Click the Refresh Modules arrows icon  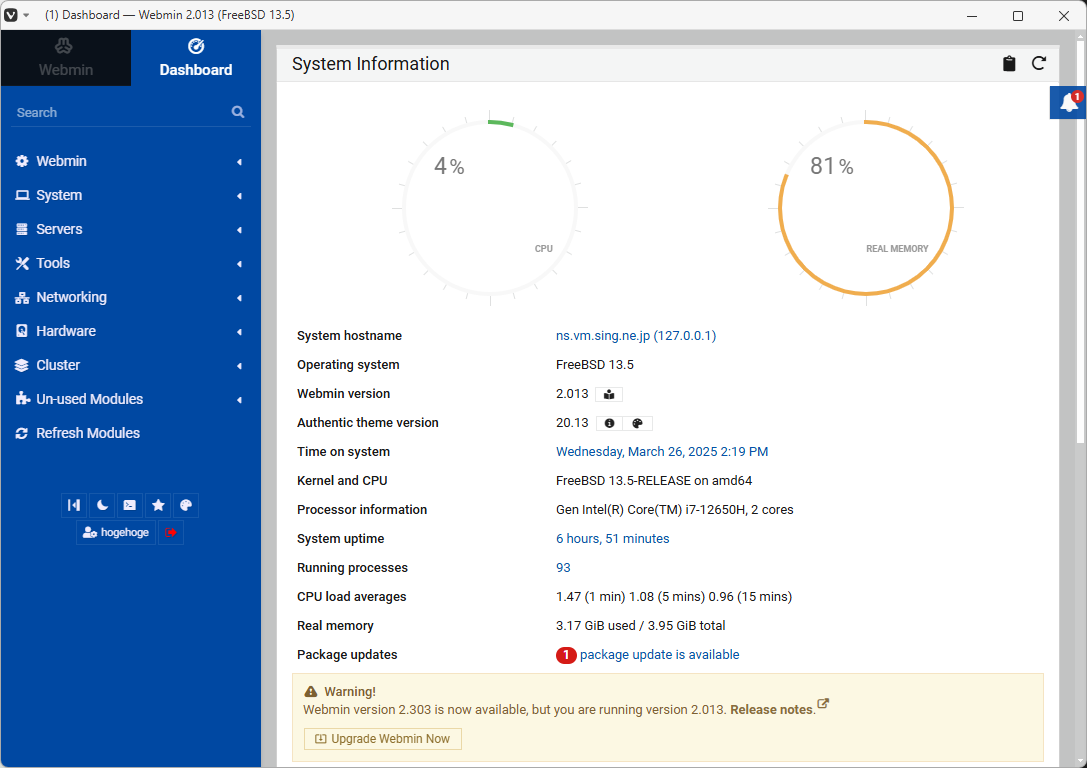point(22,433)
